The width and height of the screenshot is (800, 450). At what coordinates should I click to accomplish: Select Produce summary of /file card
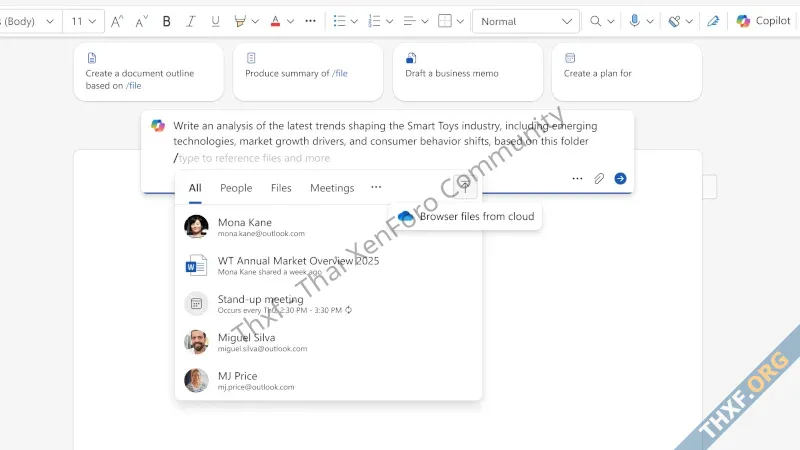[308, 72]
